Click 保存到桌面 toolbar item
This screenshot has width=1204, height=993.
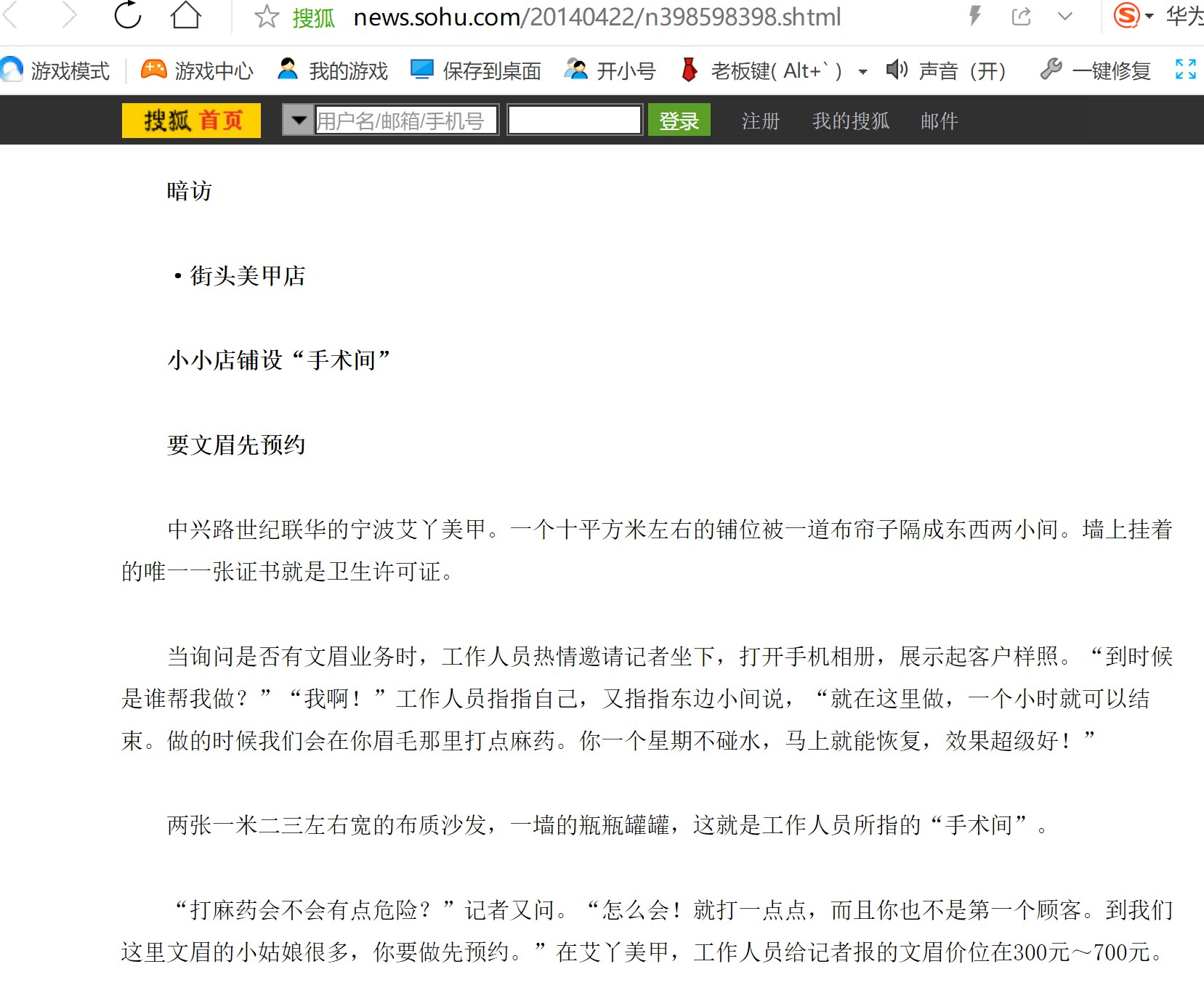(x=476, y=70)
